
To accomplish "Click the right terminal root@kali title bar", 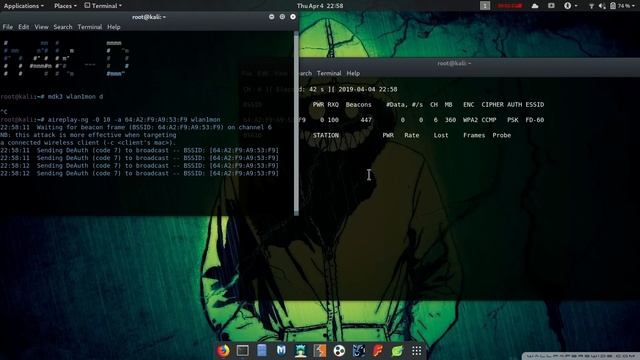I will click(454, 63).
